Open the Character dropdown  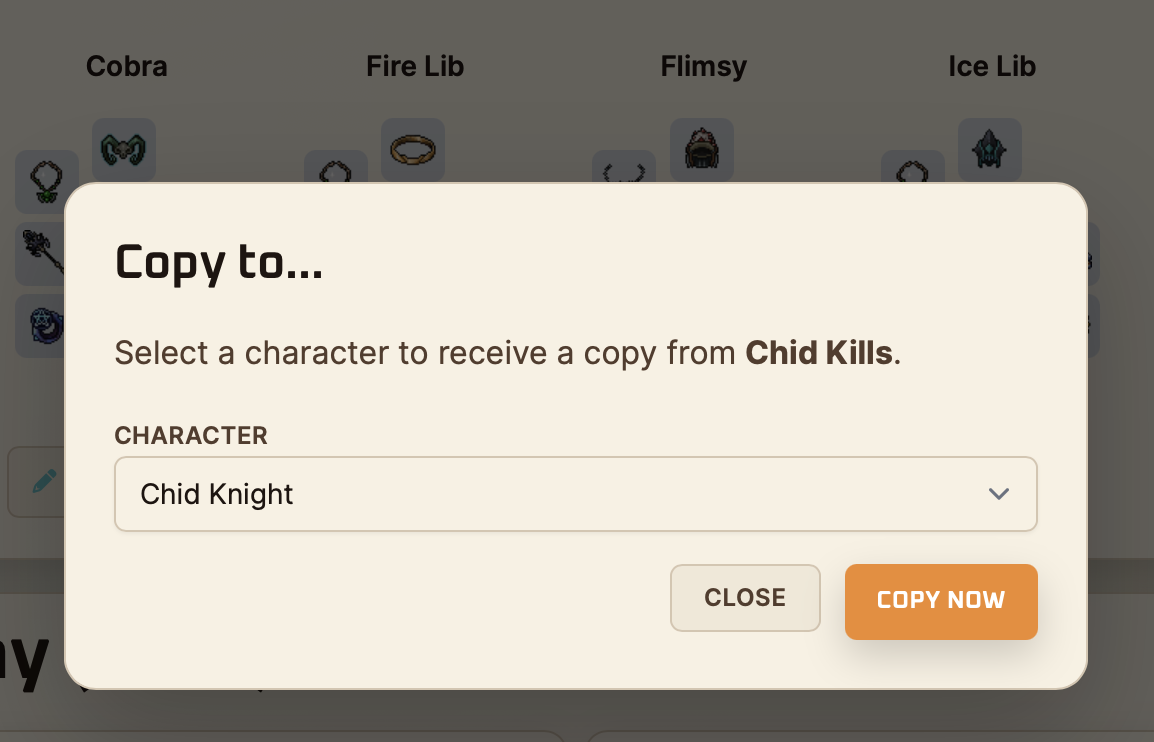point(575,494)
